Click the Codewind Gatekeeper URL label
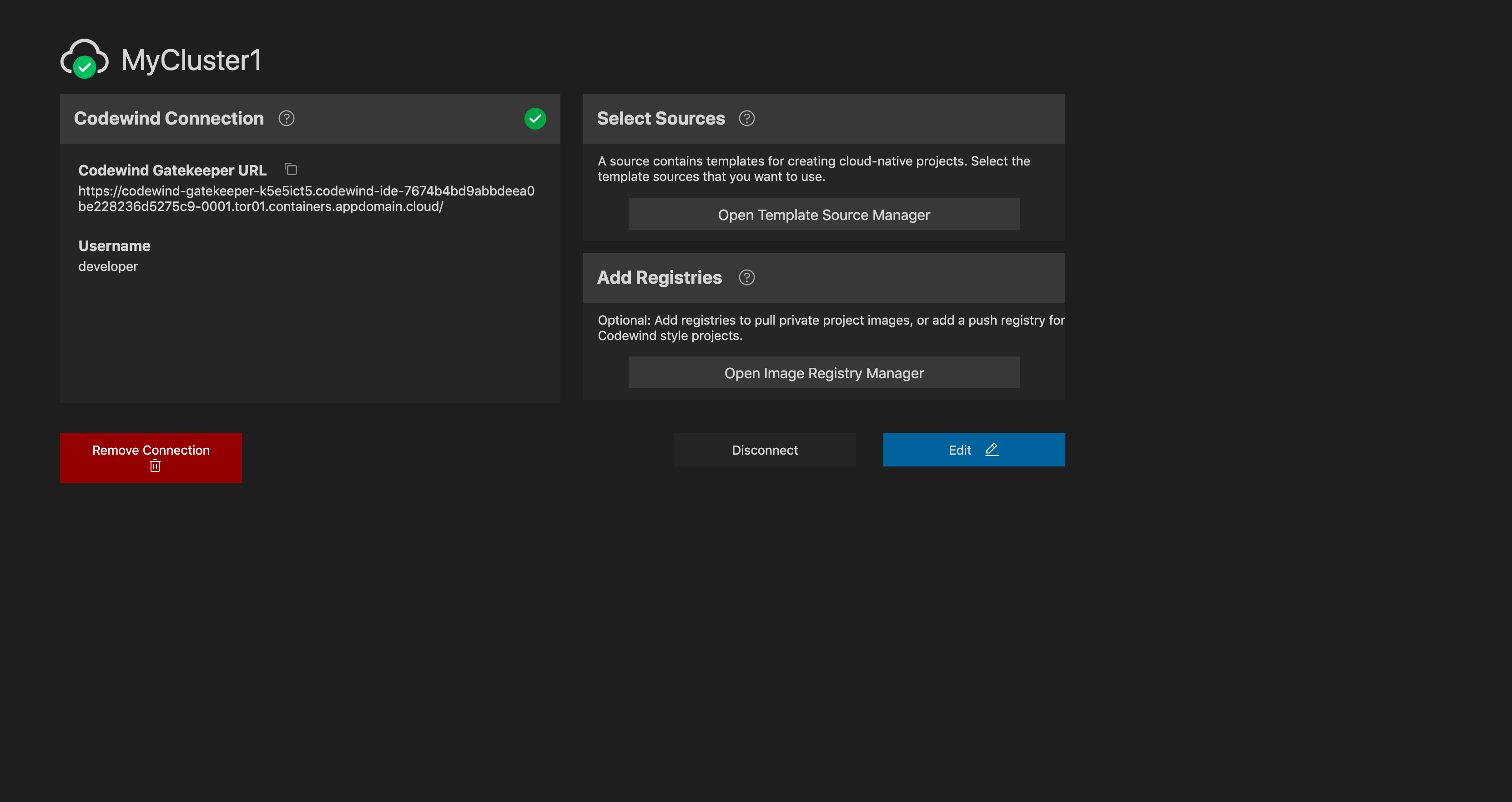Image resolution: width=1512 pixels, height=802 pixels. [172, 170]
